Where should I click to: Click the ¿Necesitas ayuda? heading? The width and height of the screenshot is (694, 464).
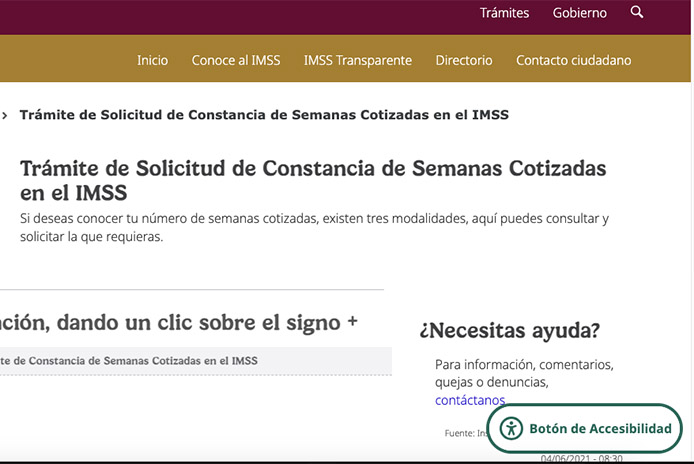[x=509, y=330]
